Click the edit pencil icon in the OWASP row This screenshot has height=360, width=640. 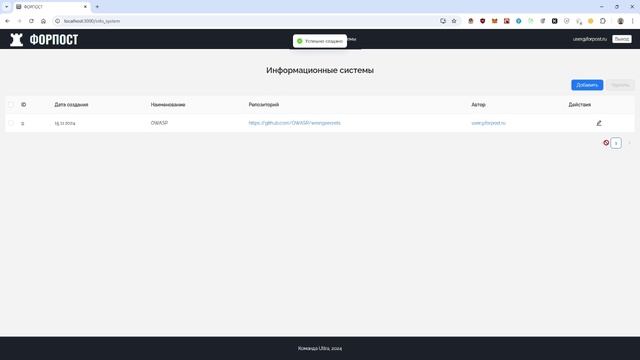[599, 123]
